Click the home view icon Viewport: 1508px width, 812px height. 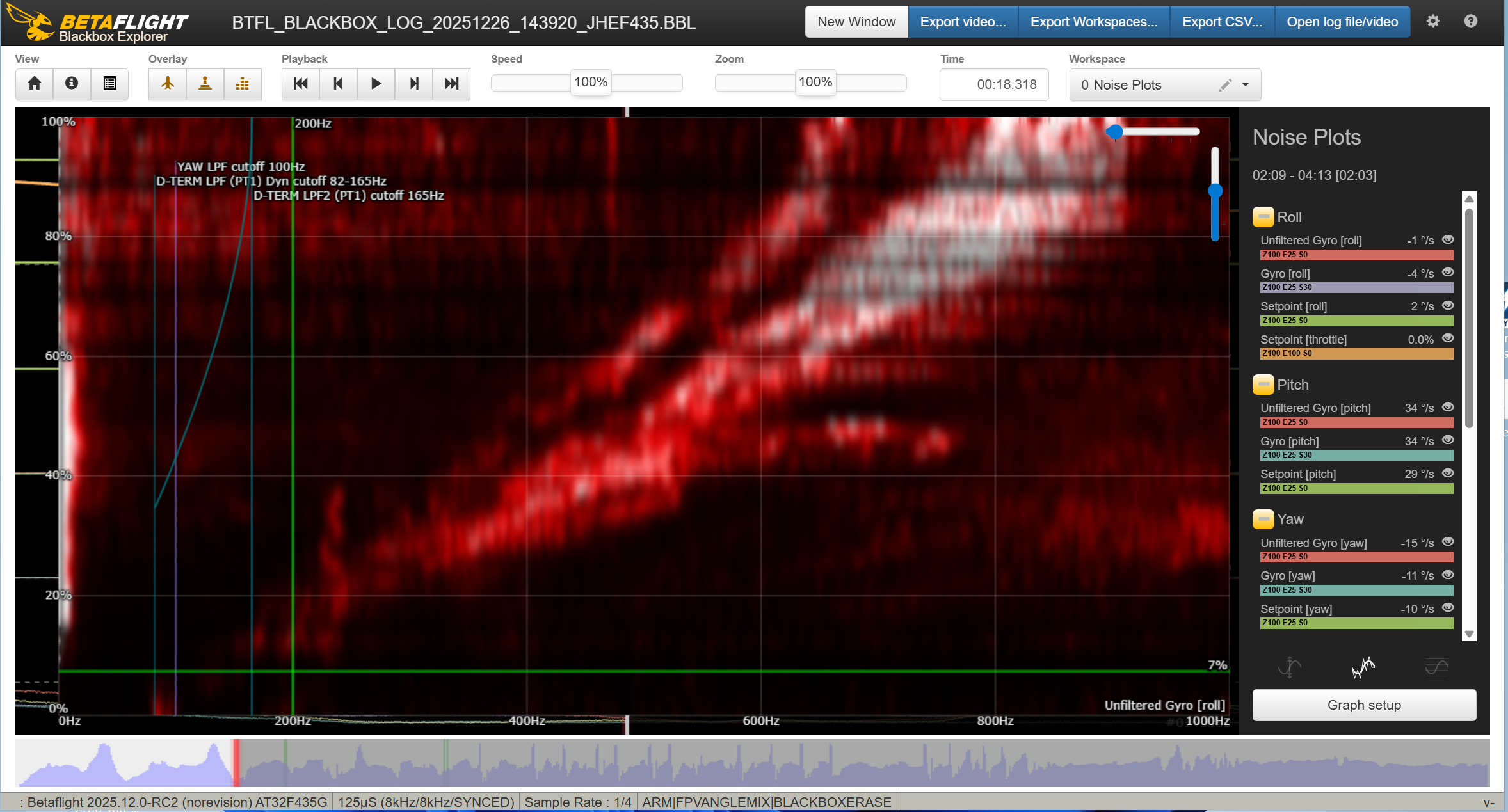35,84
